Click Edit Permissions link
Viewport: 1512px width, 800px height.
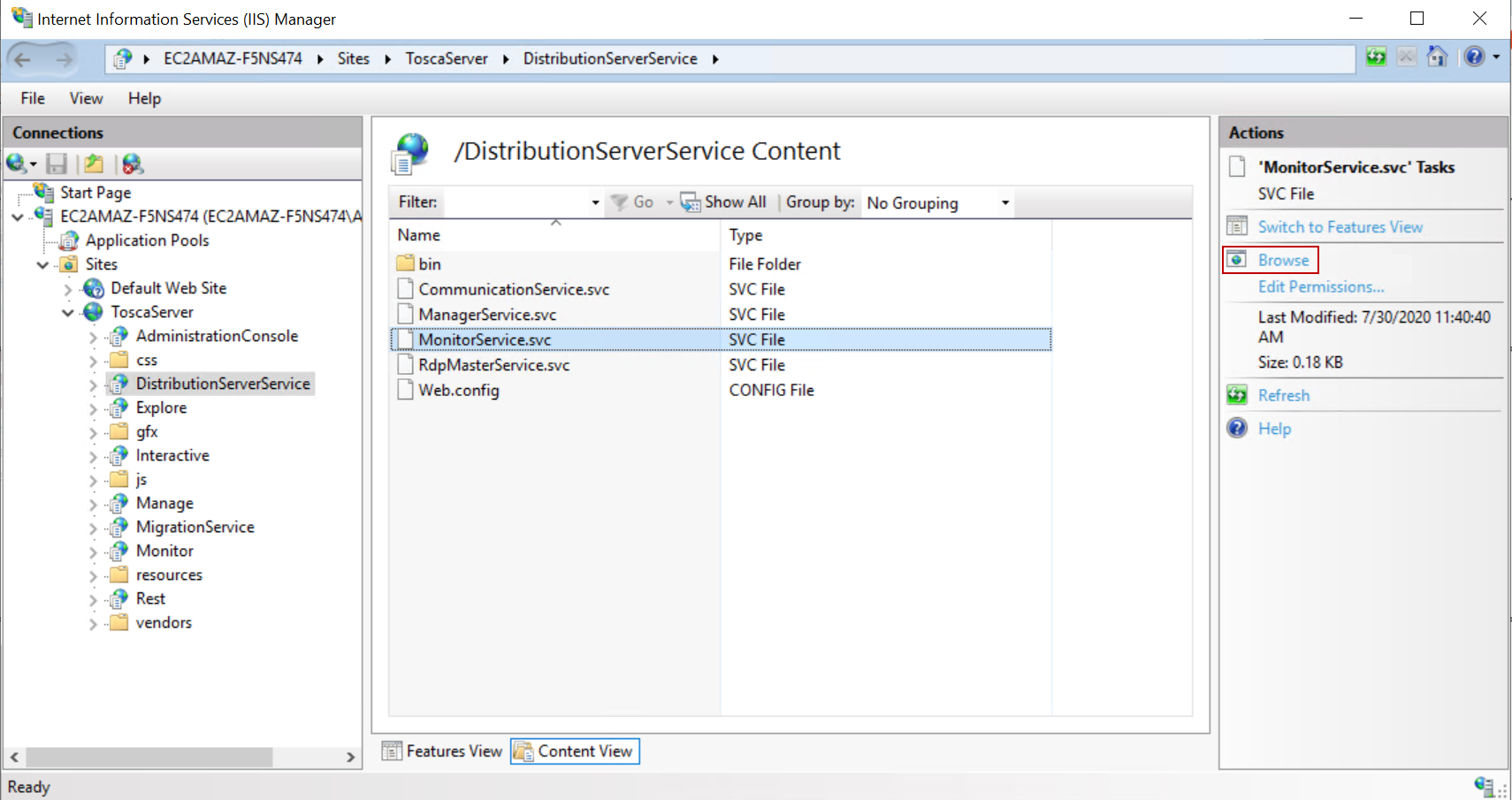(x=1321, y=286)
